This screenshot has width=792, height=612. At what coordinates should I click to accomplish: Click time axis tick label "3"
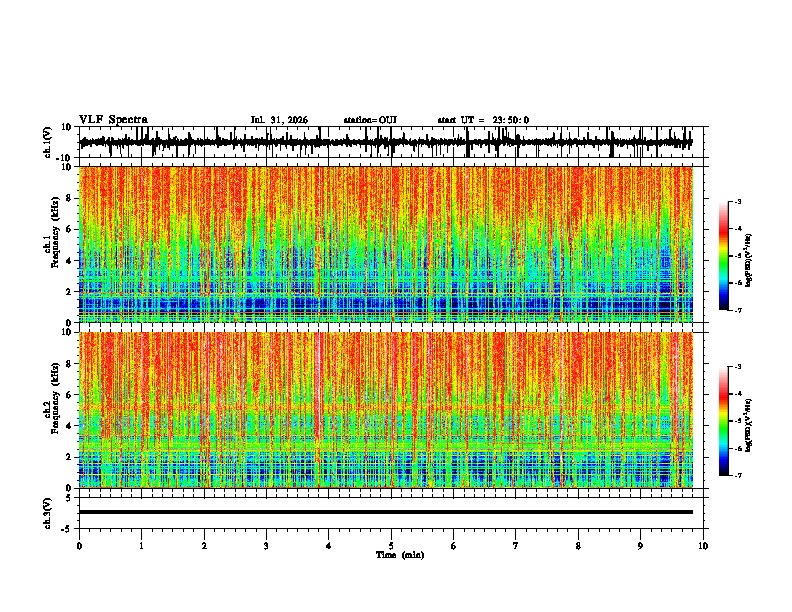[266, 546]
